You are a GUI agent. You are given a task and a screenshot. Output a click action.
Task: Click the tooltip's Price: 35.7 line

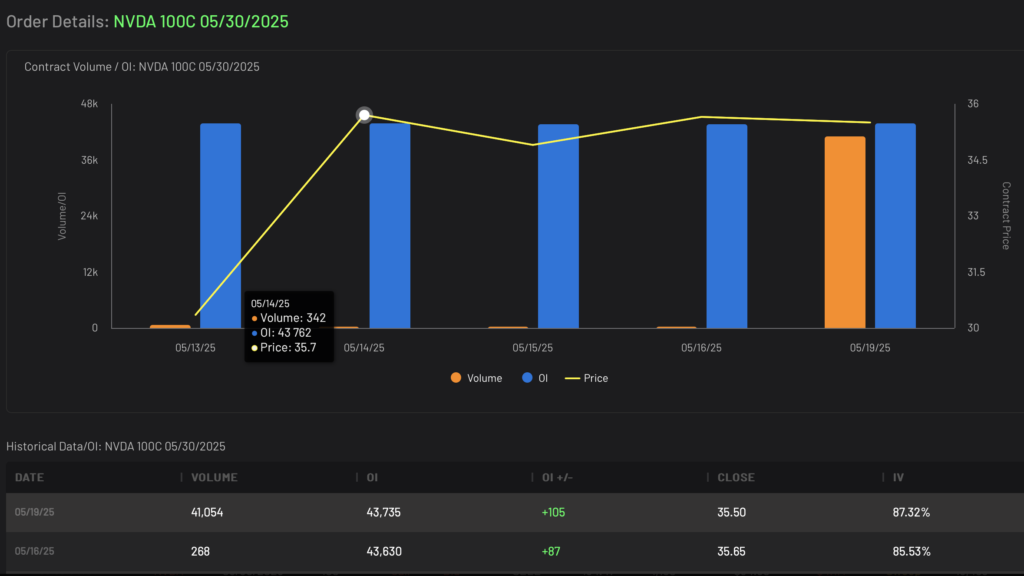[x=284, y=347]
